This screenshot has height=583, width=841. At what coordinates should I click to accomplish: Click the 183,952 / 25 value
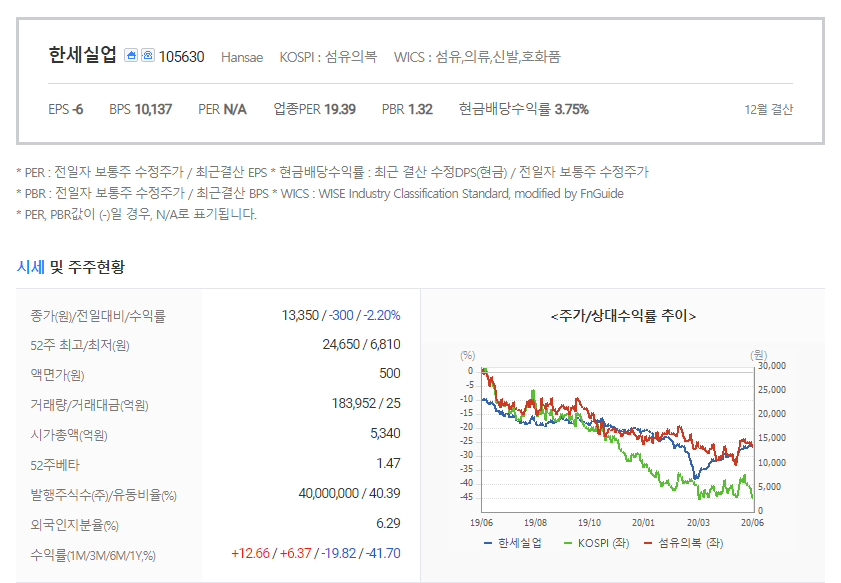click(x=366, y=403)
